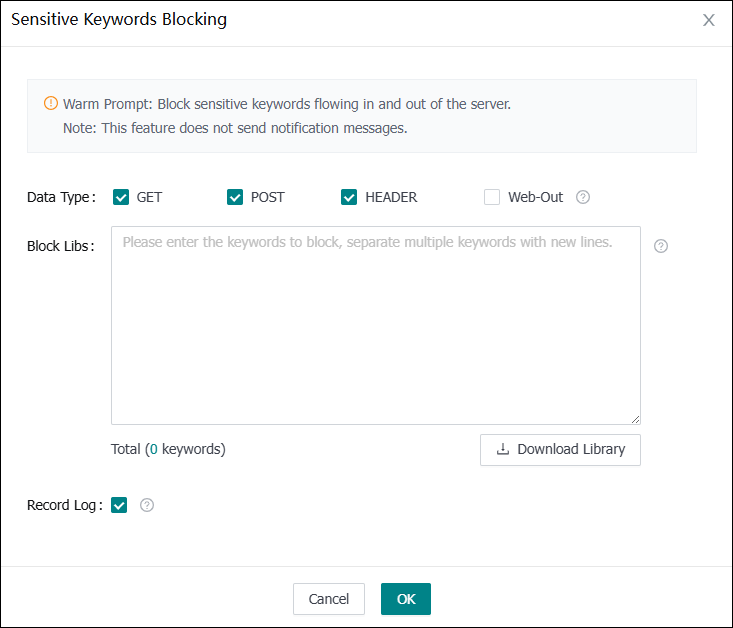Click the HEADER label text
This screenshot has height=628, width=733.
(391, 197)
